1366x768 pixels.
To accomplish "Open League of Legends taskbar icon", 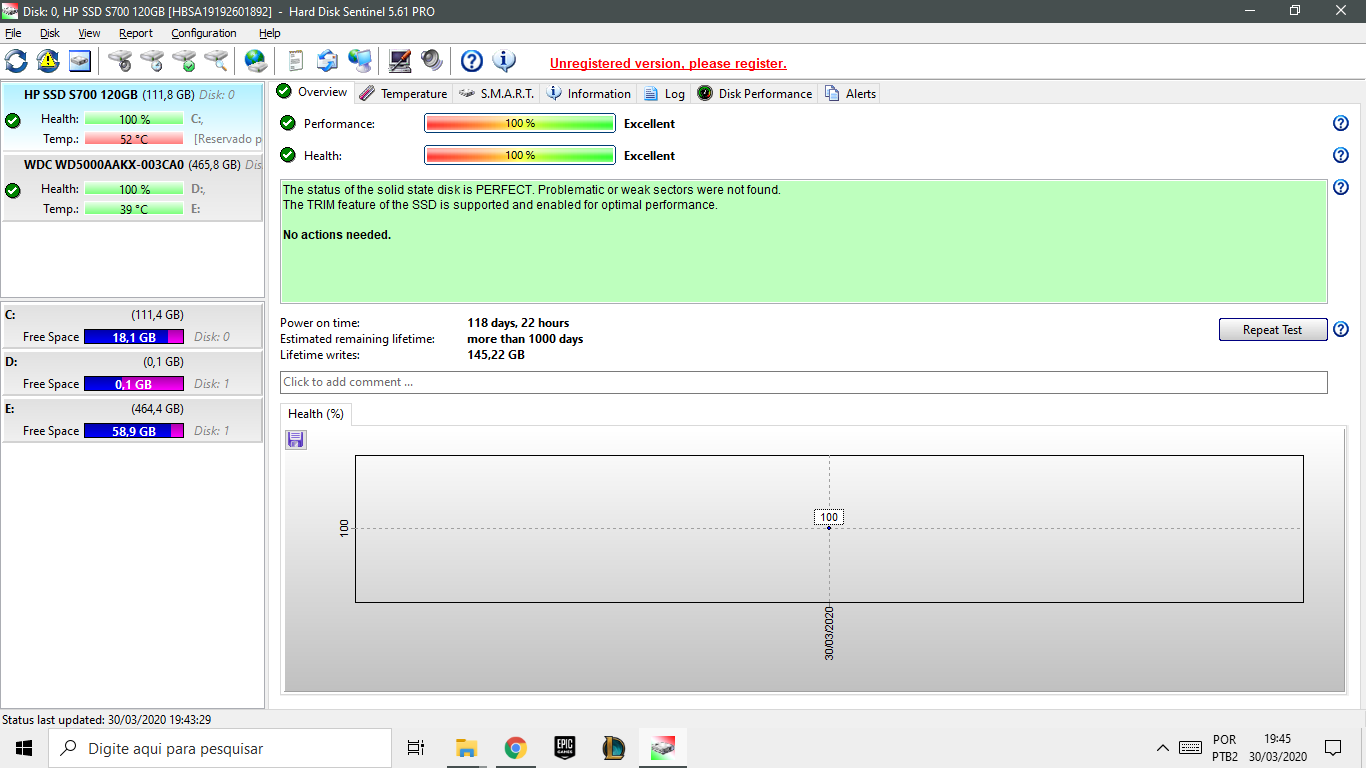I will pos(613,748).
